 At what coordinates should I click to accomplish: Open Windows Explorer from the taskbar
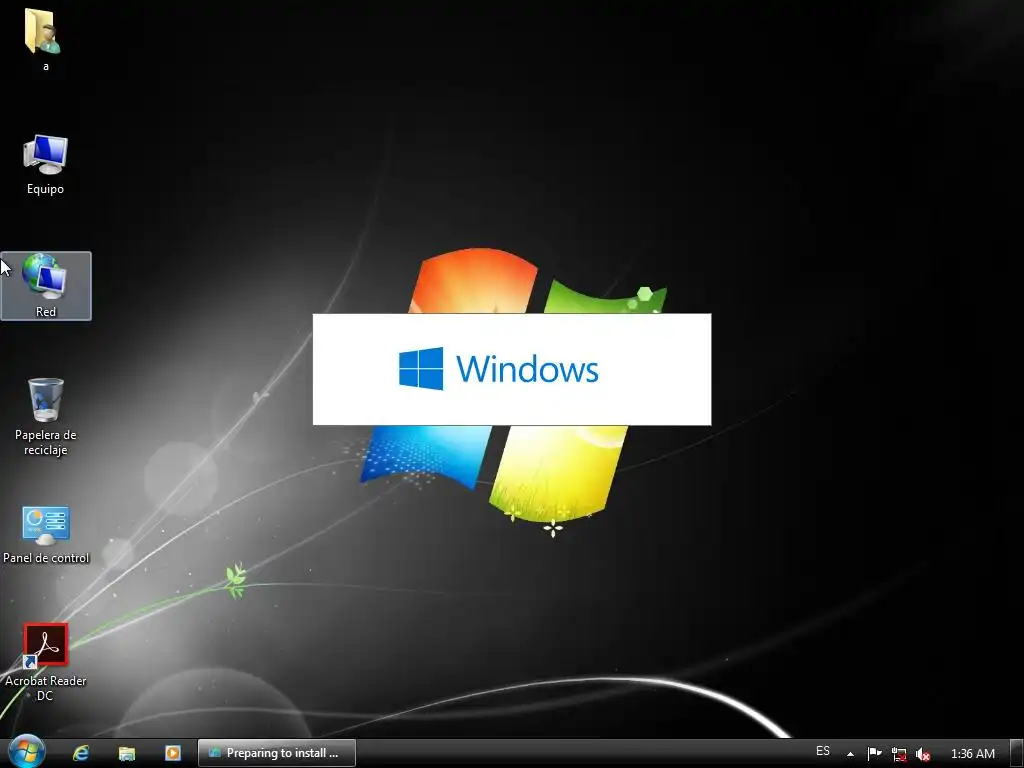coord(127,753)
